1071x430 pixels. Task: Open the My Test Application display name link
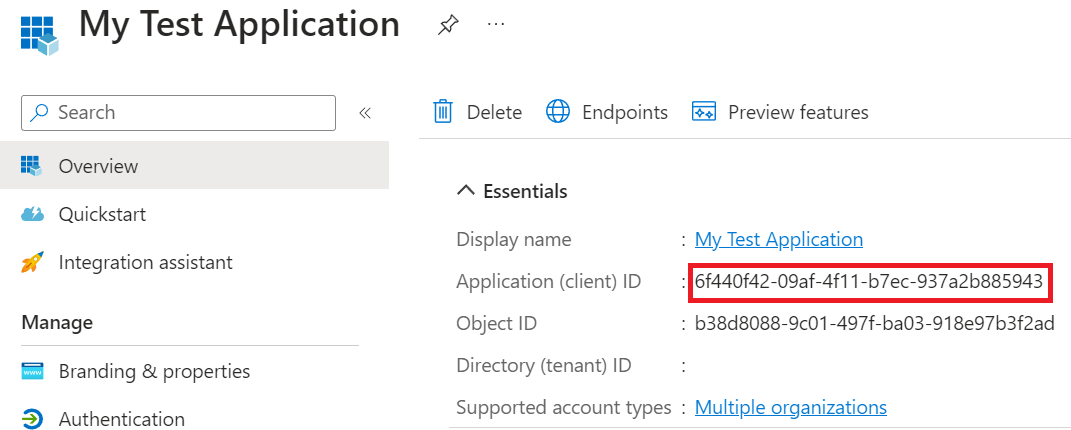click(x=778, y=240)
